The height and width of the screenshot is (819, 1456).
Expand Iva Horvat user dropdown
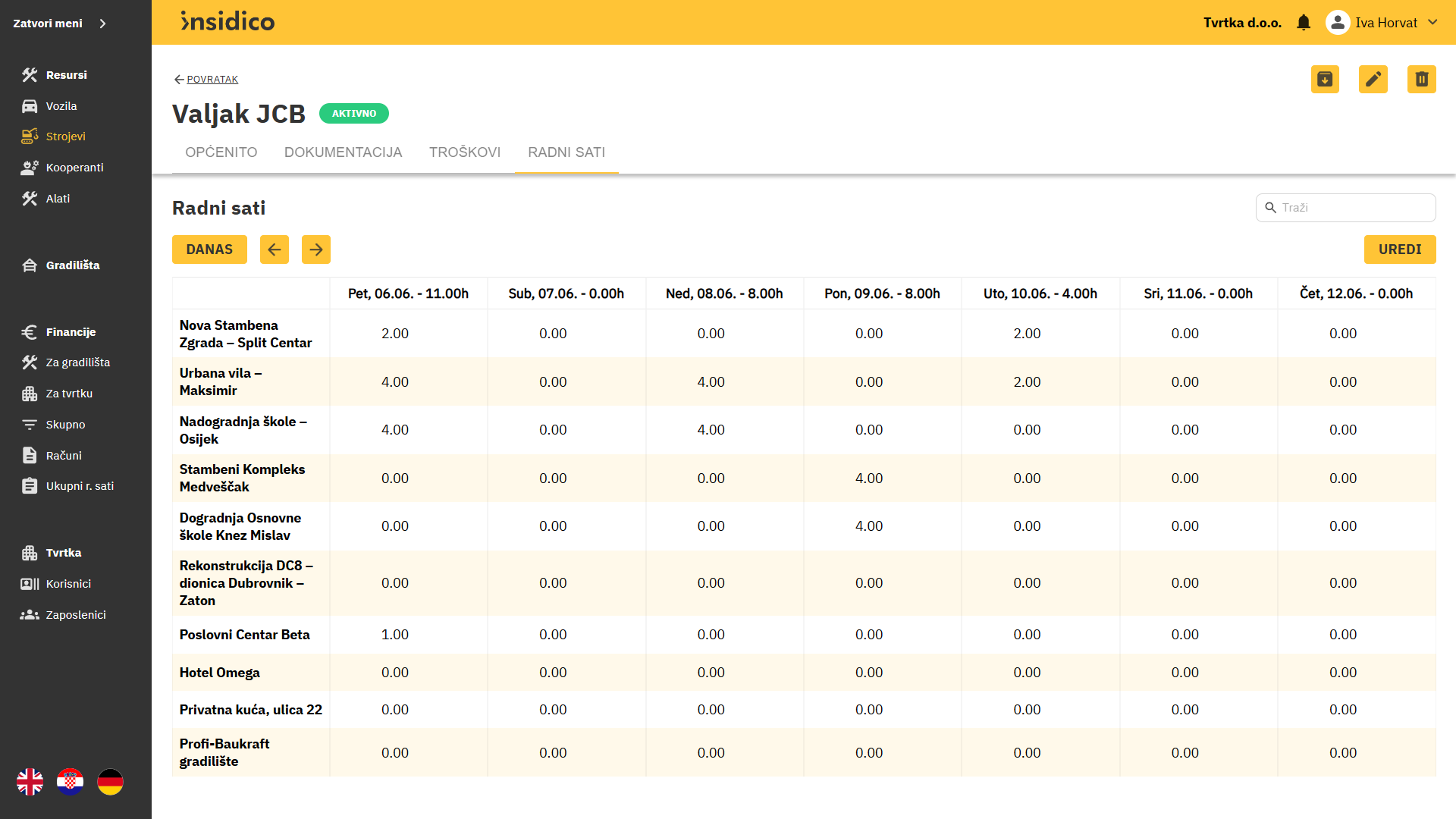(1432, 23)
